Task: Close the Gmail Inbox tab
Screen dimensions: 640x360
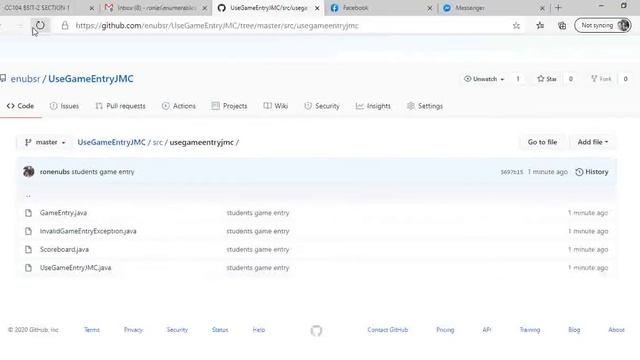Action: 204,8
